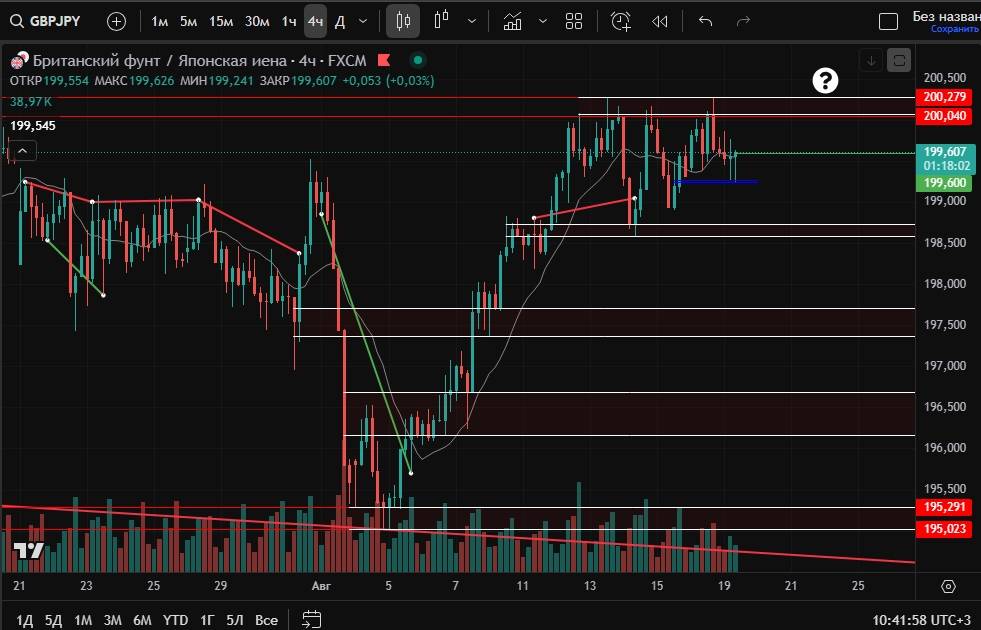The image size is (981, 630).
Task: Toggle the chart maximize pane button
Action: (899, 60)
